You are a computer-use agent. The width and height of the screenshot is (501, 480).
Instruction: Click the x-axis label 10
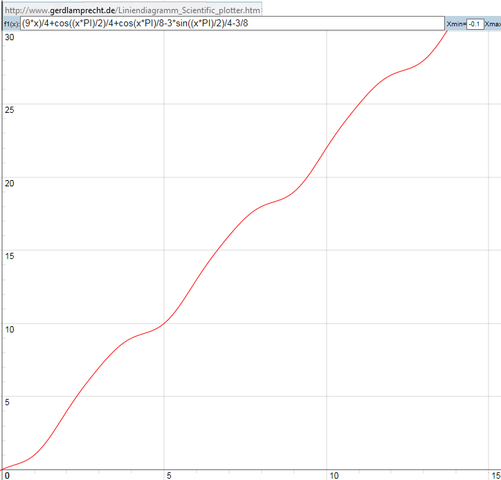(334, 475)
